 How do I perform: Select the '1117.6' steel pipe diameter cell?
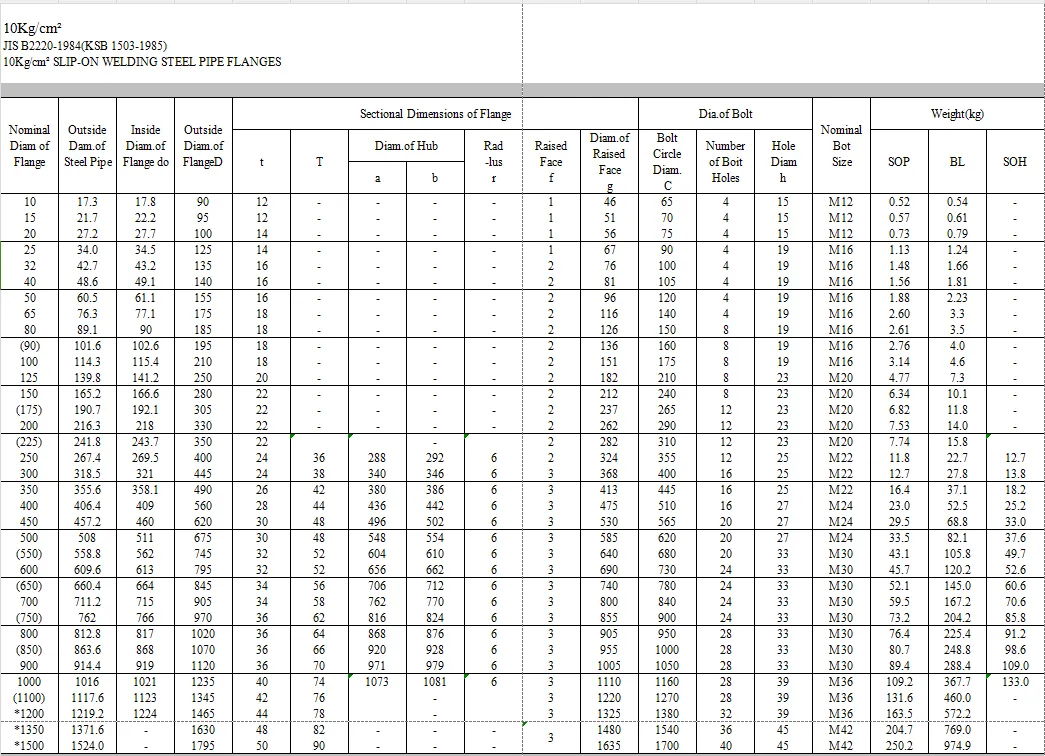tap(87, 698)
